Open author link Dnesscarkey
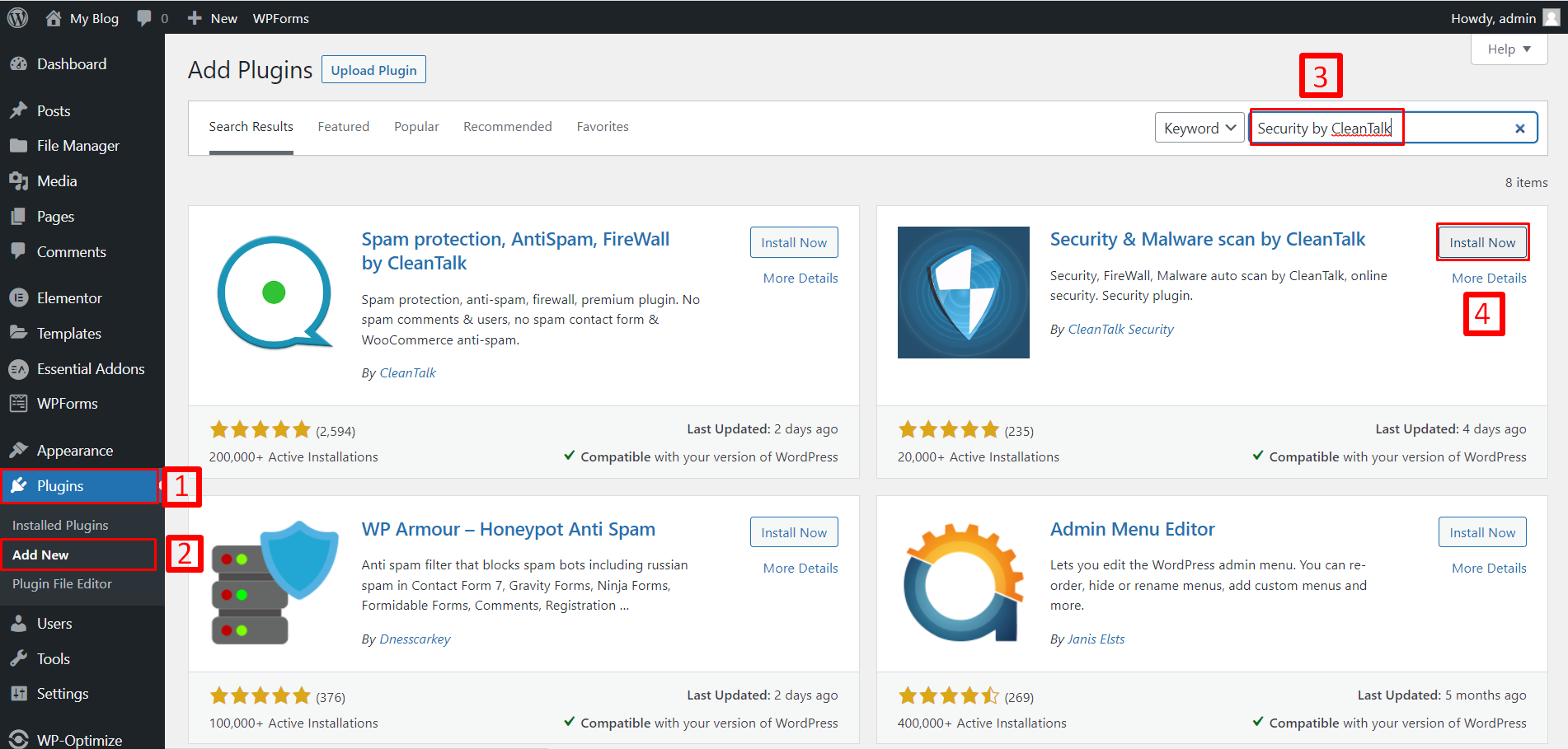Viewport: 1568px width, 749px height. pos(415,639)
